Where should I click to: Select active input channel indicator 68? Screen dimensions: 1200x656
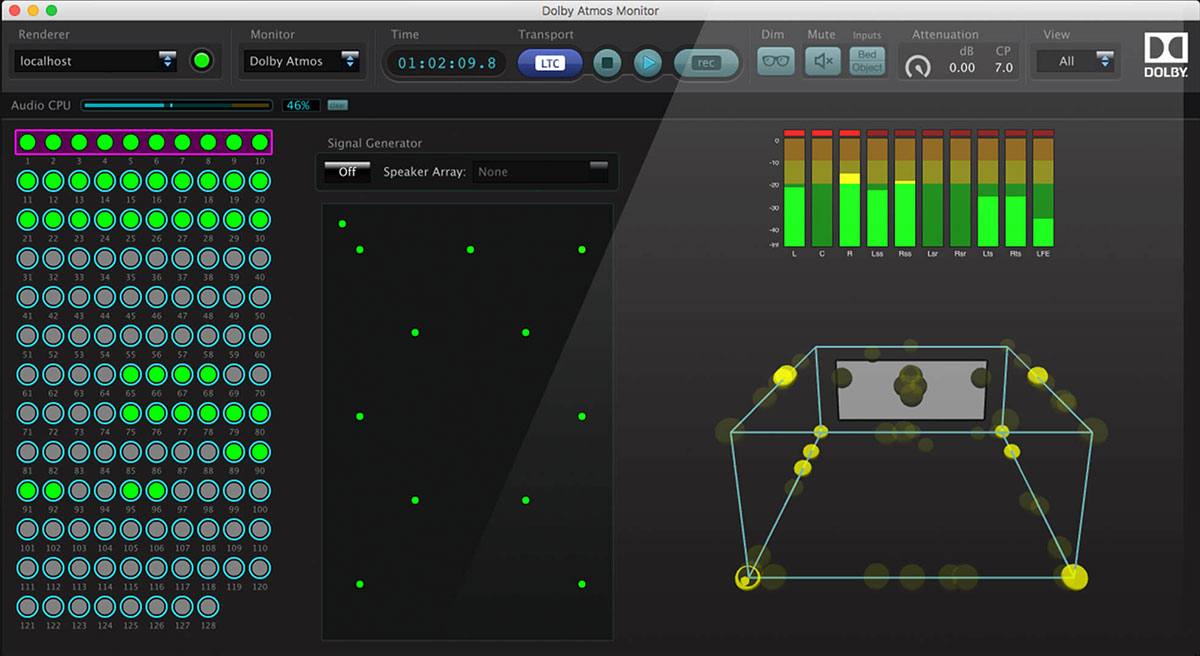(208, 374)
